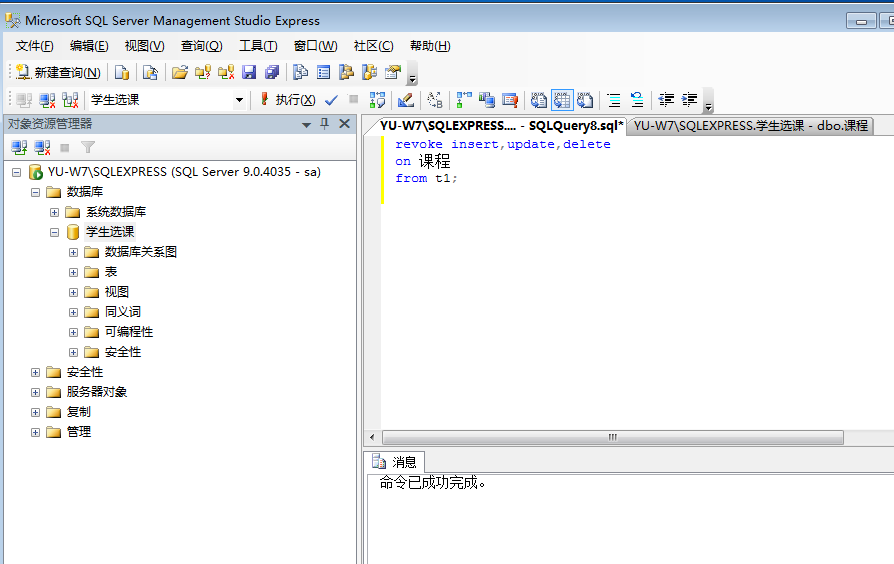Click the Object Explorer Filter icon
Screen dimensions: 894x564
88,148
